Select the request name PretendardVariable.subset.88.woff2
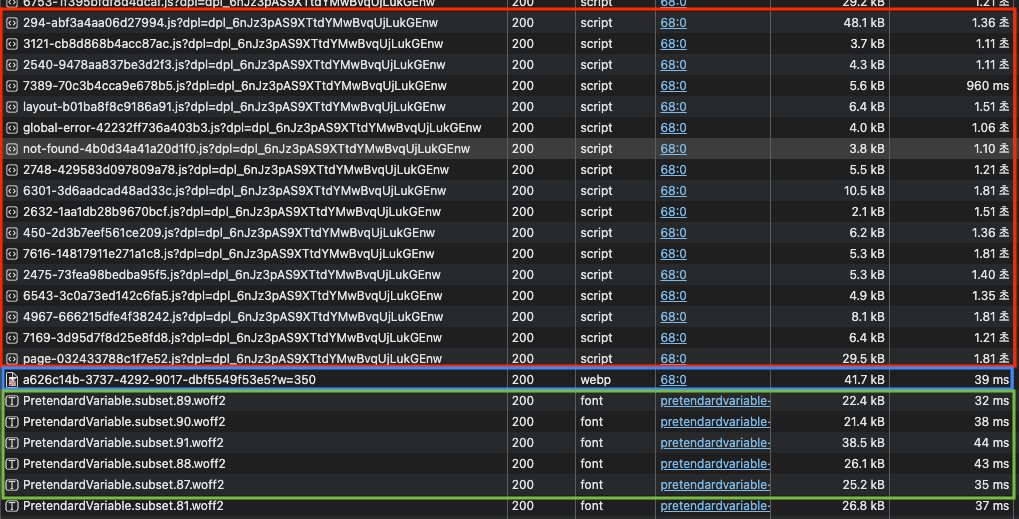This screenshot has width=1019, height=519. [x=124, y=464]
